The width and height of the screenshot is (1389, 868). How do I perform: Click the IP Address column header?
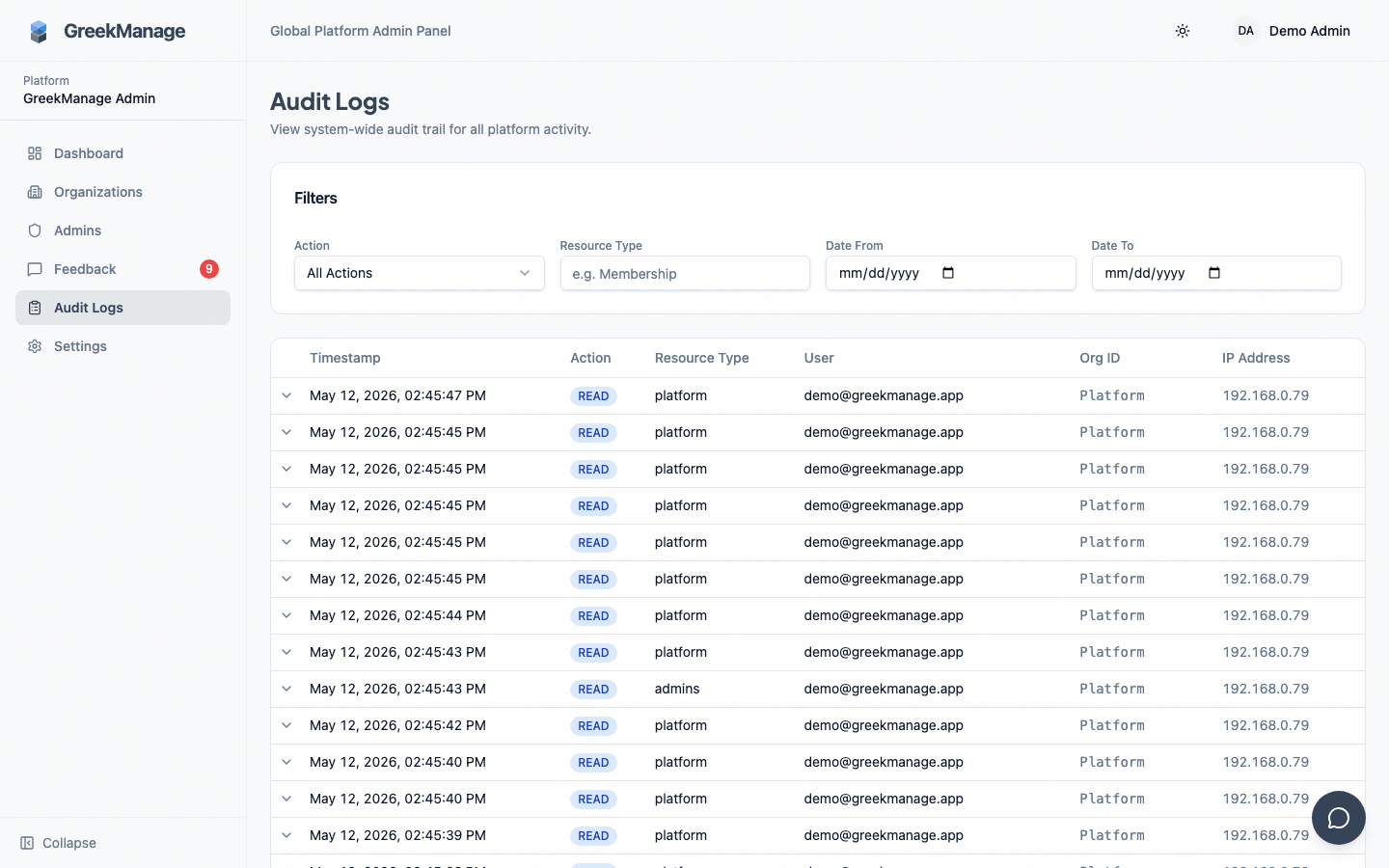point(1256,358)
